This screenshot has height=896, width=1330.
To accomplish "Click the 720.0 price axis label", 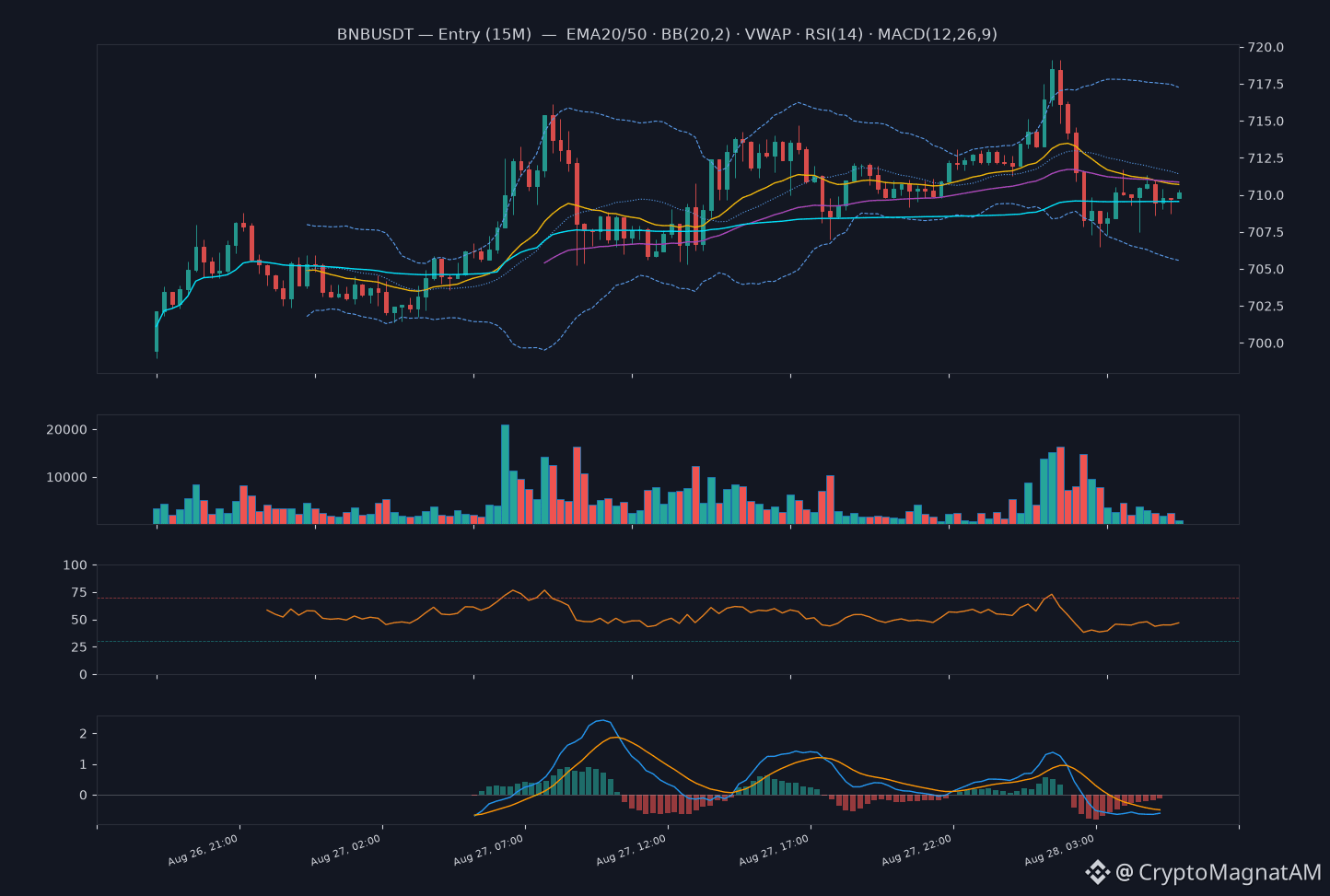I will coord(1266,47).
